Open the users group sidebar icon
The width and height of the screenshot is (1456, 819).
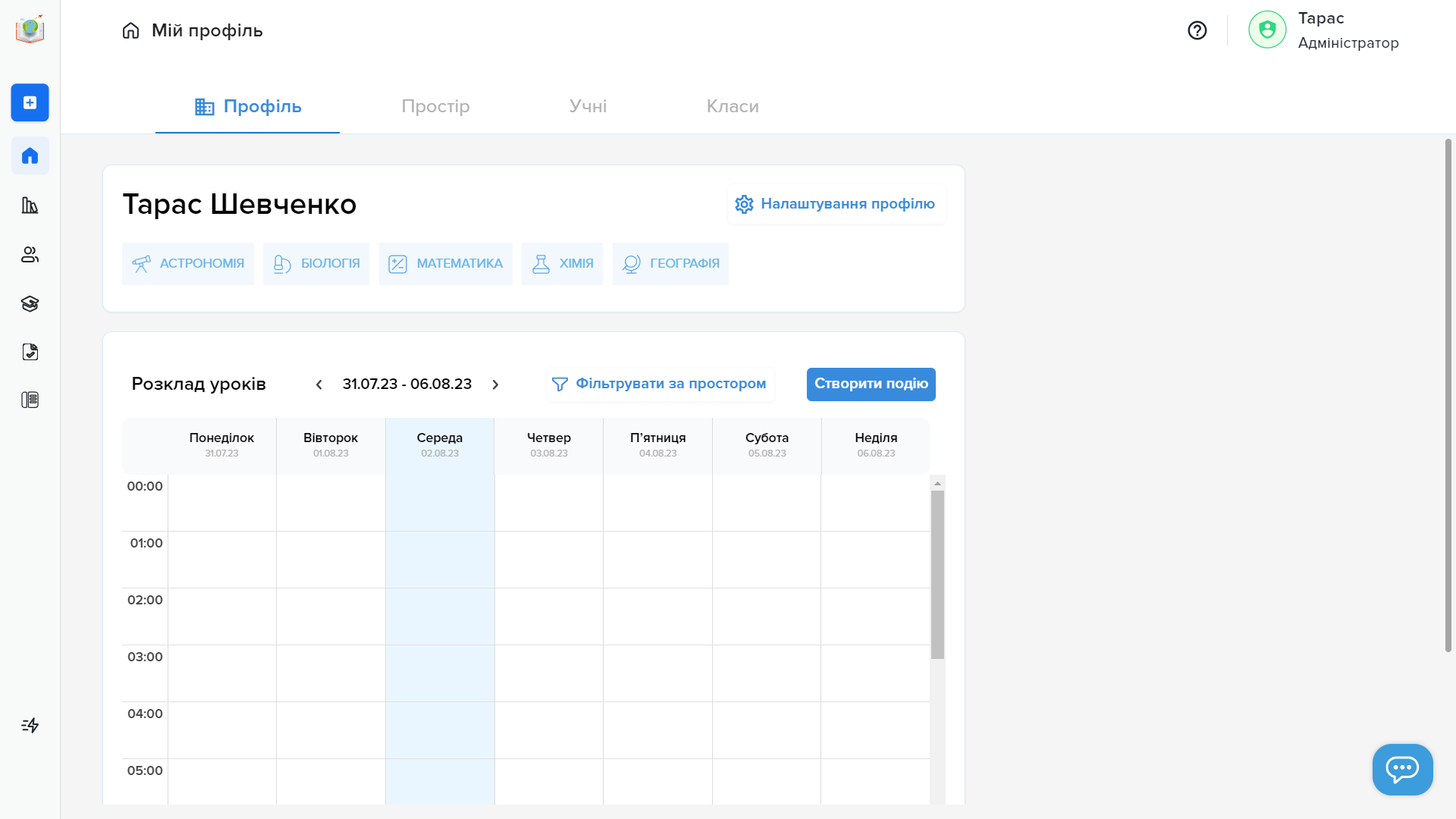click(30, 255)
